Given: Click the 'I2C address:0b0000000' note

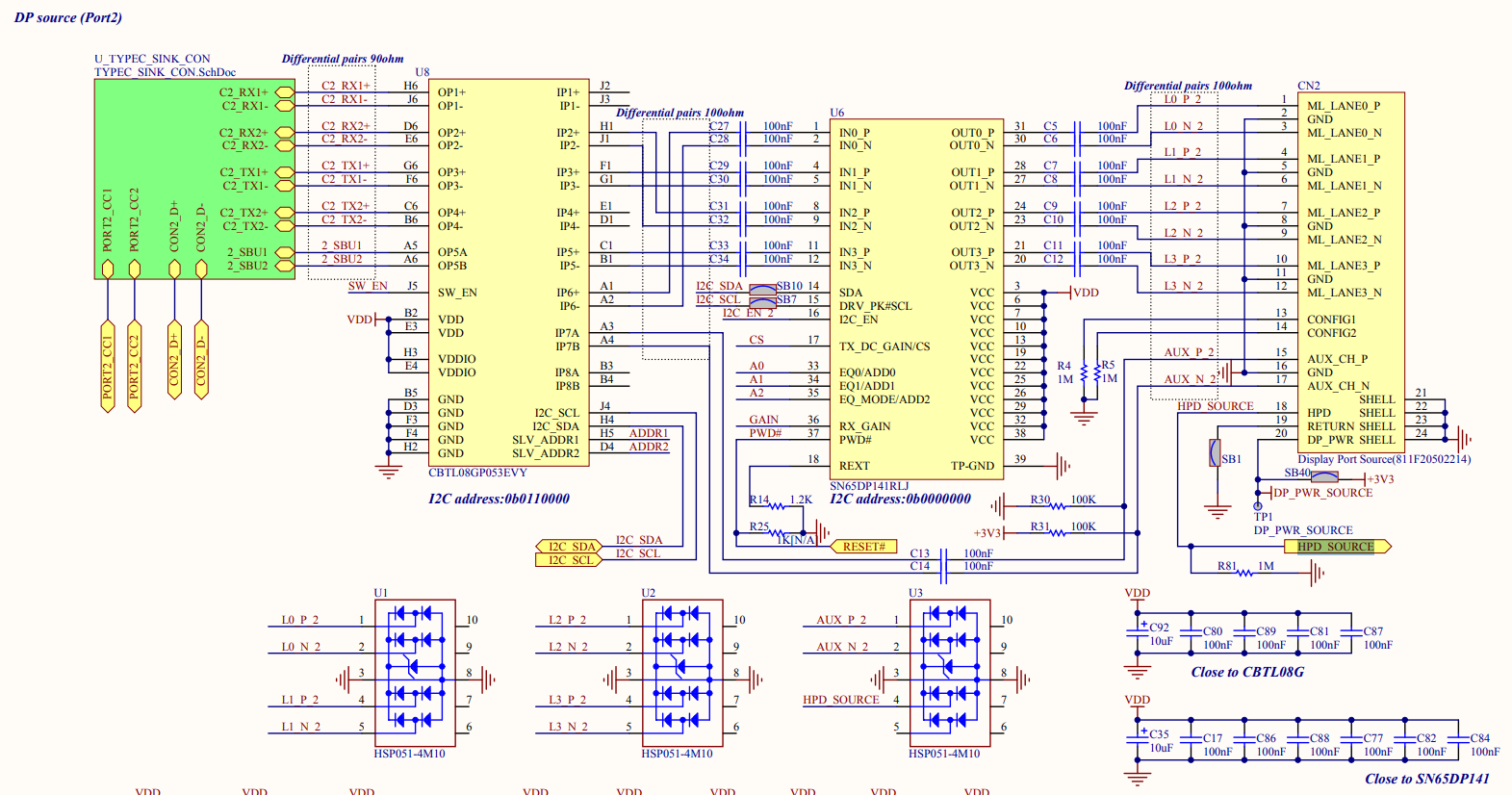Looking at the screenshot, I should coord(900,499).
